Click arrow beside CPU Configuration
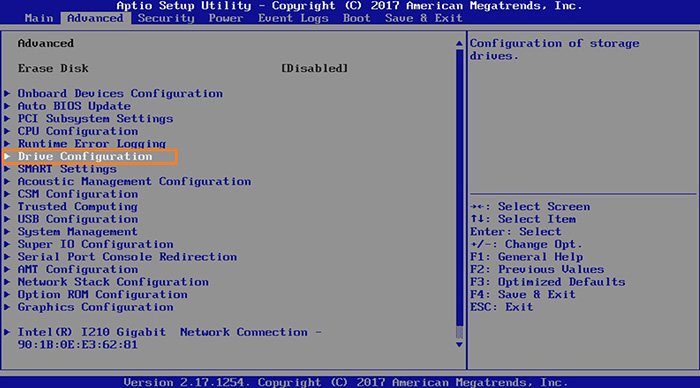Image resolution: width=700 pixels, height=388 pixels. pyautogui.click(x=7, y=131)
